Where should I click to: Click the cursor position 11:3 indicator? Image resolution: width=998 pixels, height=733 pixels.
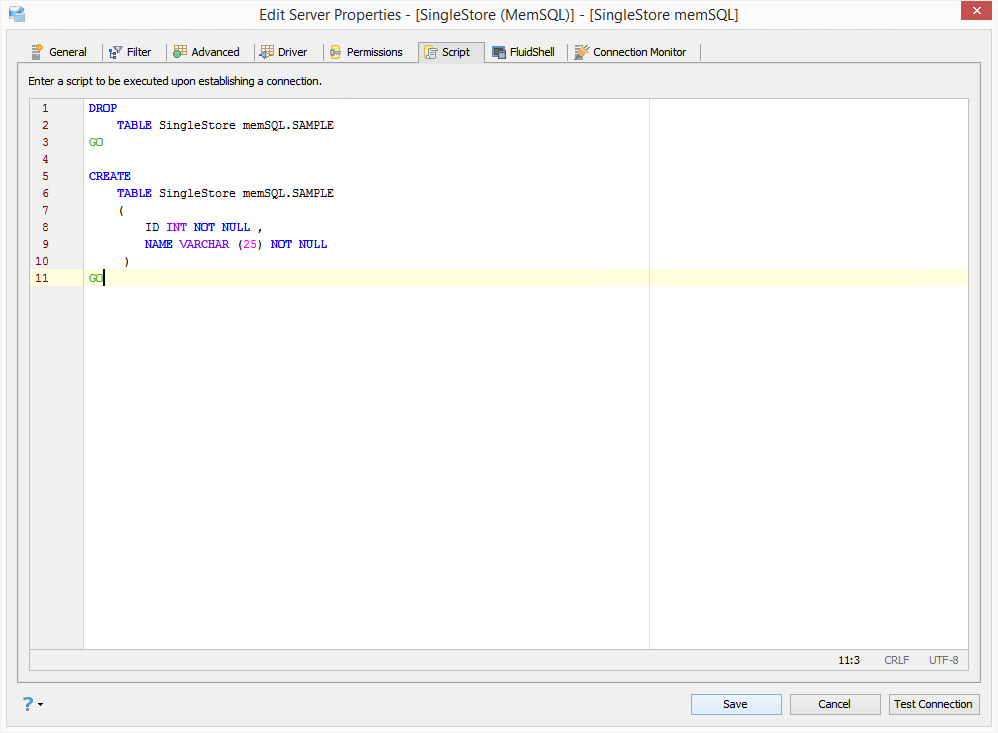(849, 660)
